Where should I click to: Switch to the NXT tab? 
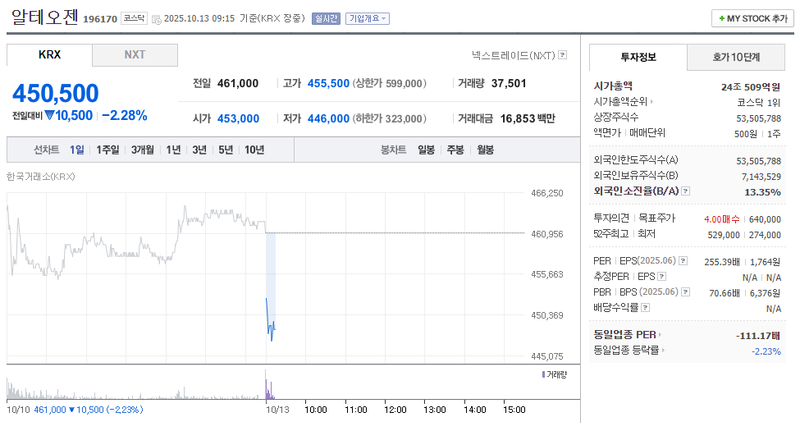134,55
